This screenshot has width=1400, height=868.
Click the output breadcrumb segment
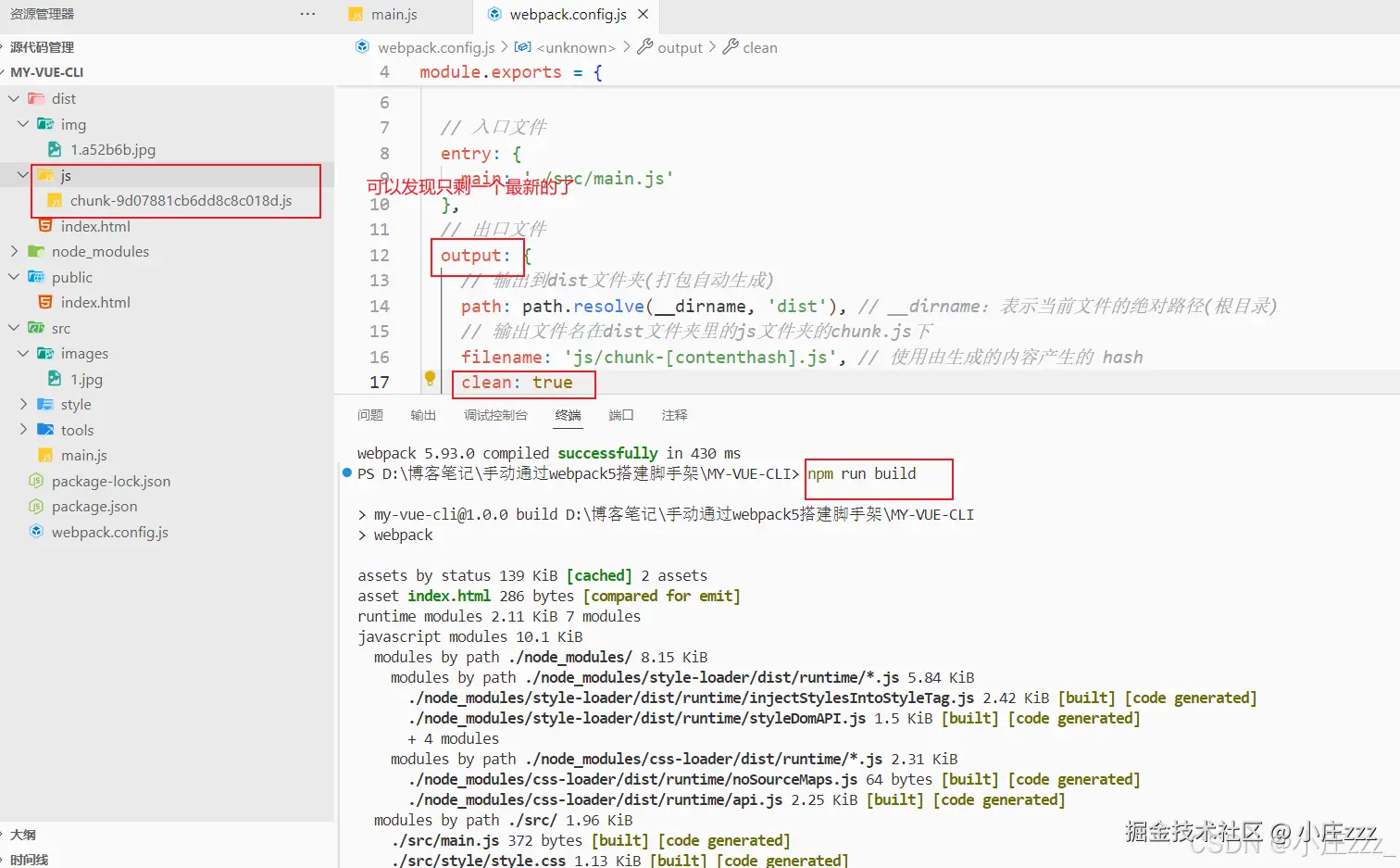[680, 47]
